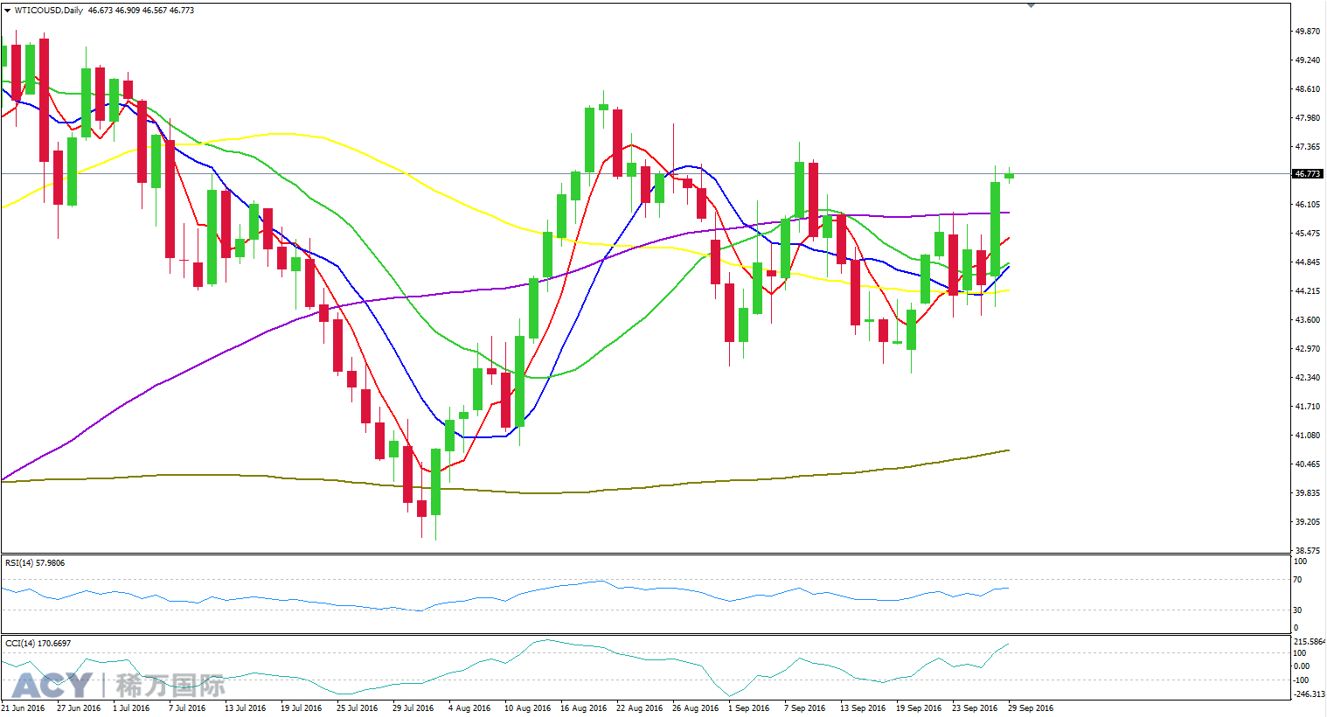1327x717 pixels.
Task: Click the RSI level 30 scale label
Action: [x=1297, y=610]
